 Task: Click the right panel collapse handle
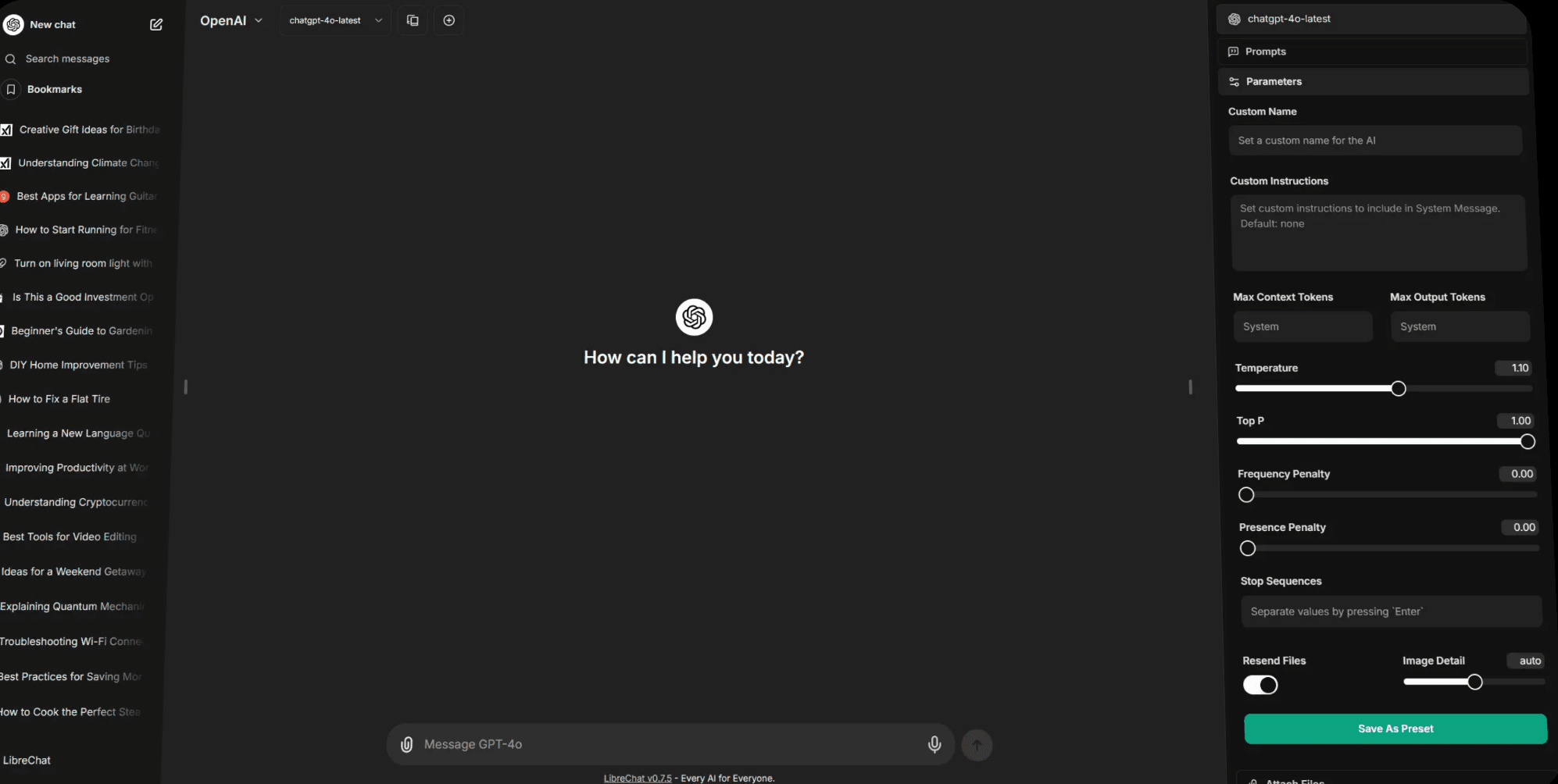(x=1190, y=387)
